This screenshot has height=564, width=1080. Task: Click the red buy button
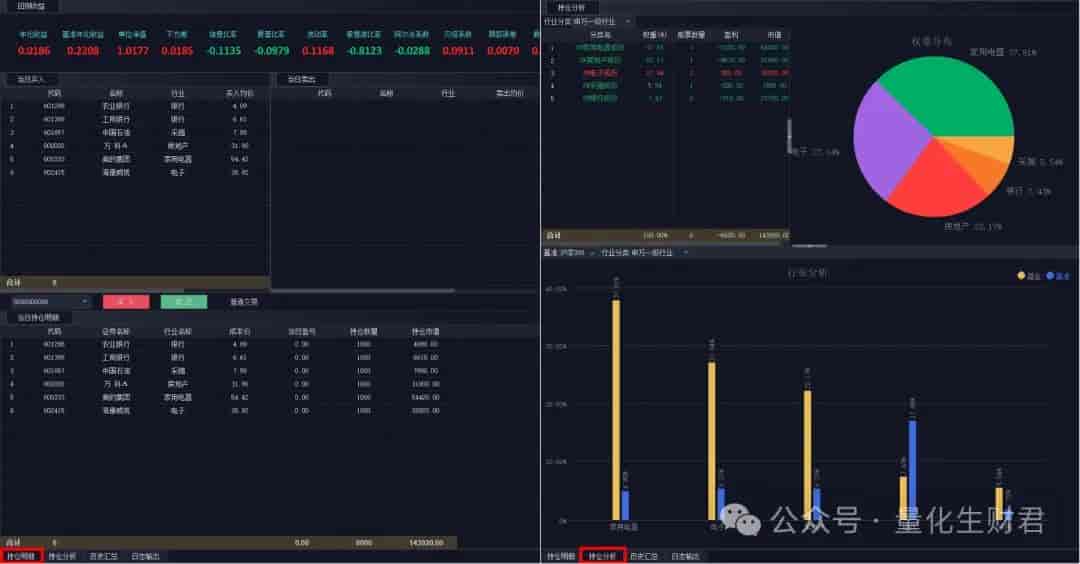point(126,302)
